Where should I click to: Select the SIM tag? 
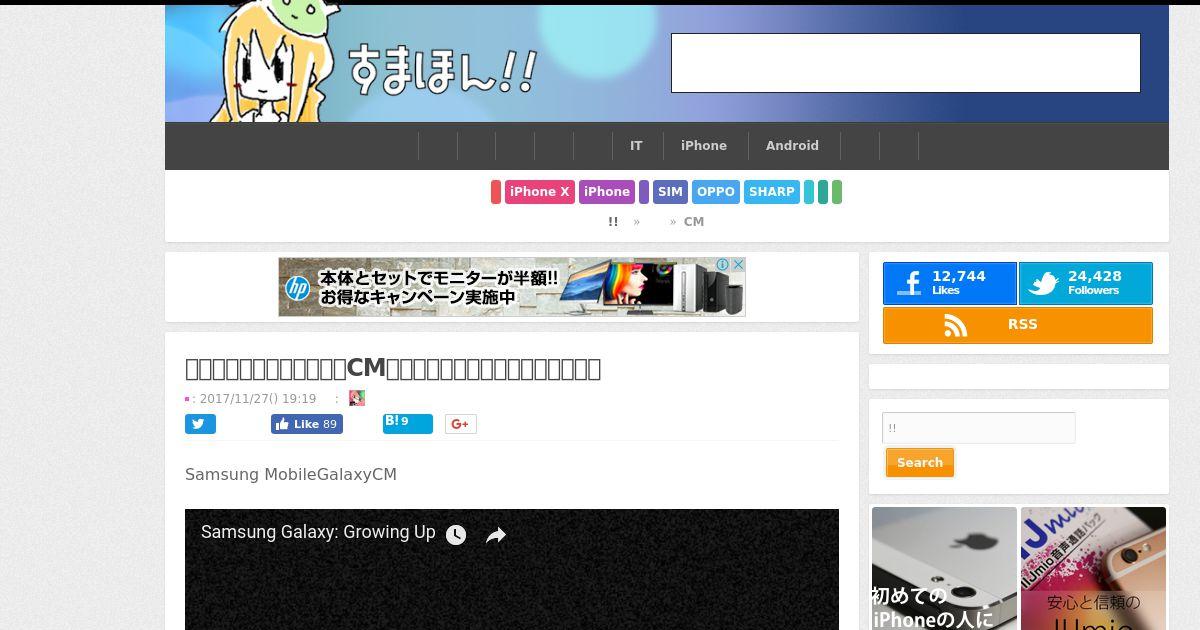pyautogui.click(x=670, y=192)
